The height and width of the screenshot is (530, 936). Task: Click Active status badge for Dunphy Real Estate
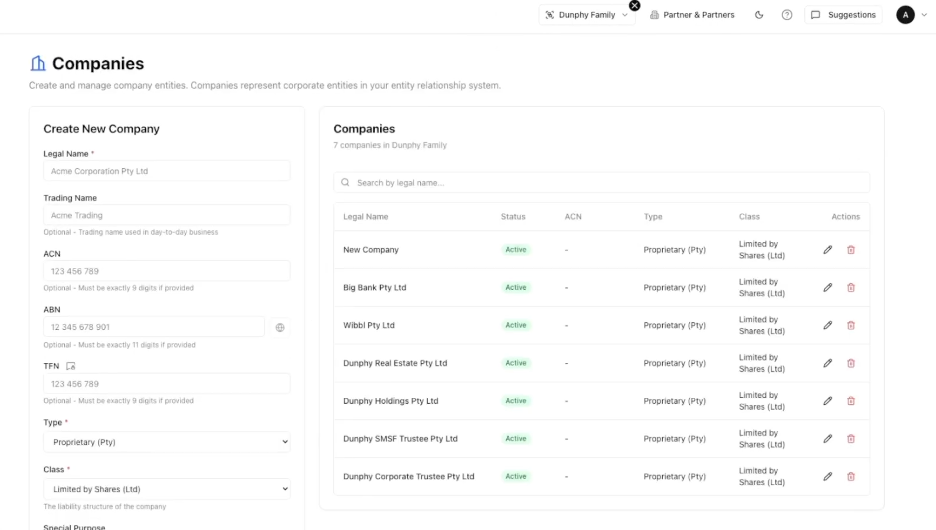515,363
